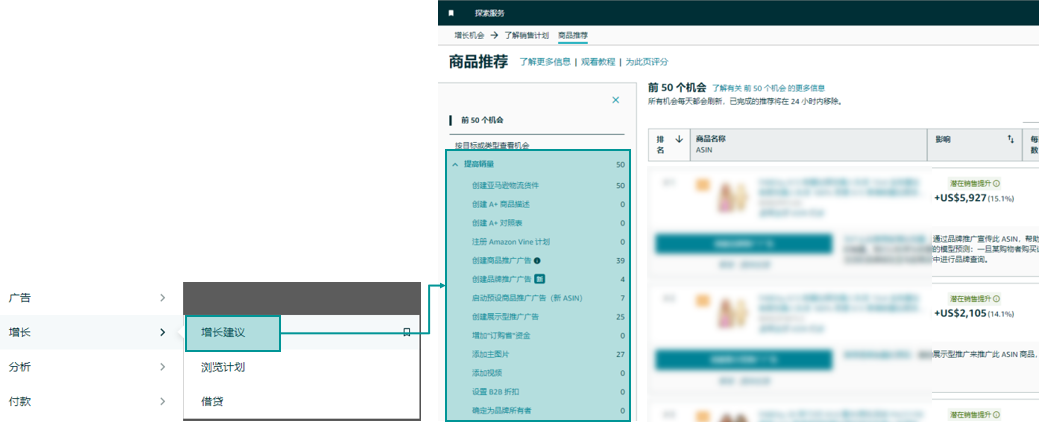Select 前 50 个机会 in the filter panel
The width and height of the screenshot is (1045, 432).
click(x=482, y=121)
